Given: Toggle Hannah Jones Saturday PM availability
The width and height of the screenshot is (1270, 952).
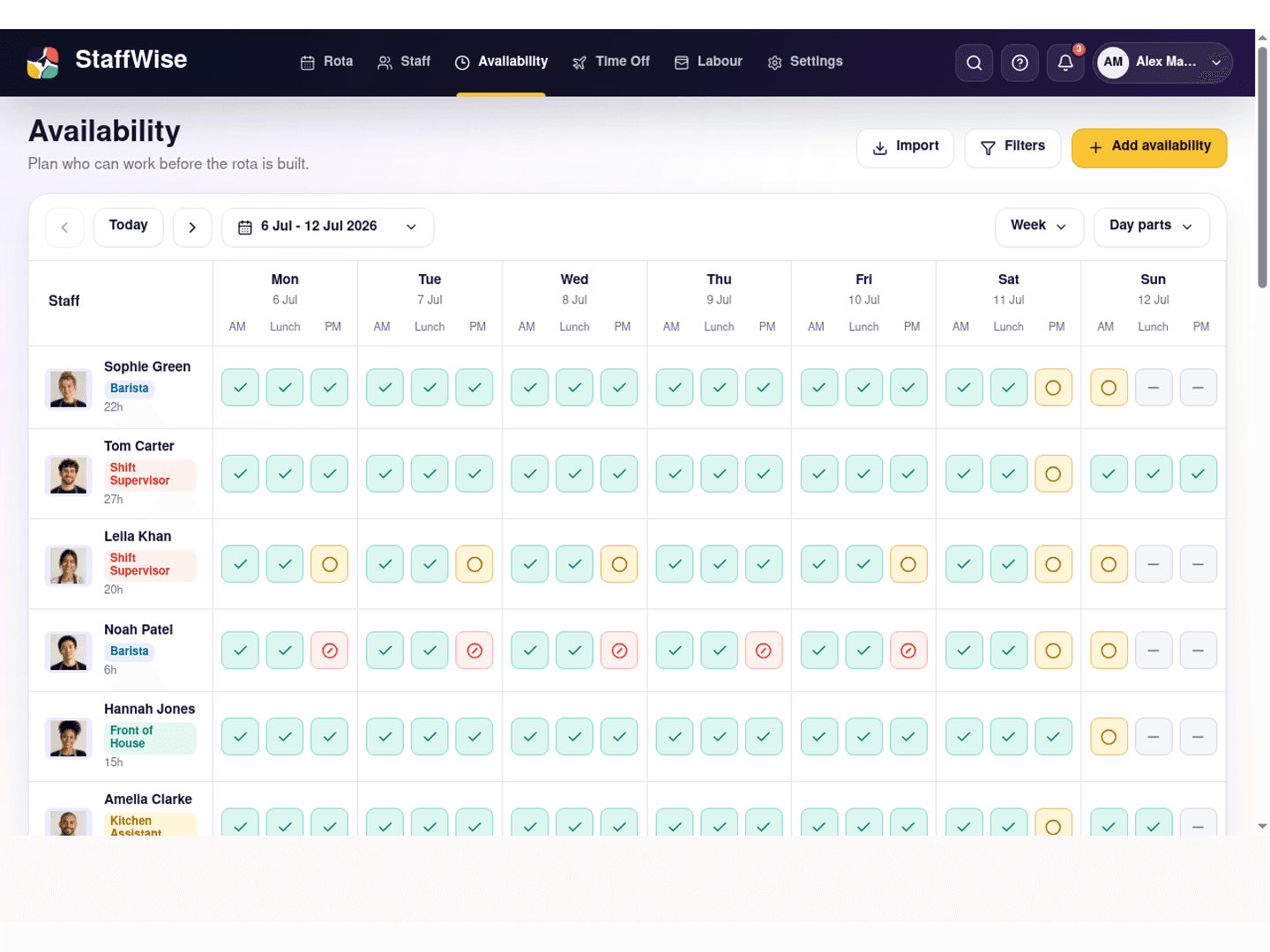Looking at the screenshot, I should coord(1053,737).
